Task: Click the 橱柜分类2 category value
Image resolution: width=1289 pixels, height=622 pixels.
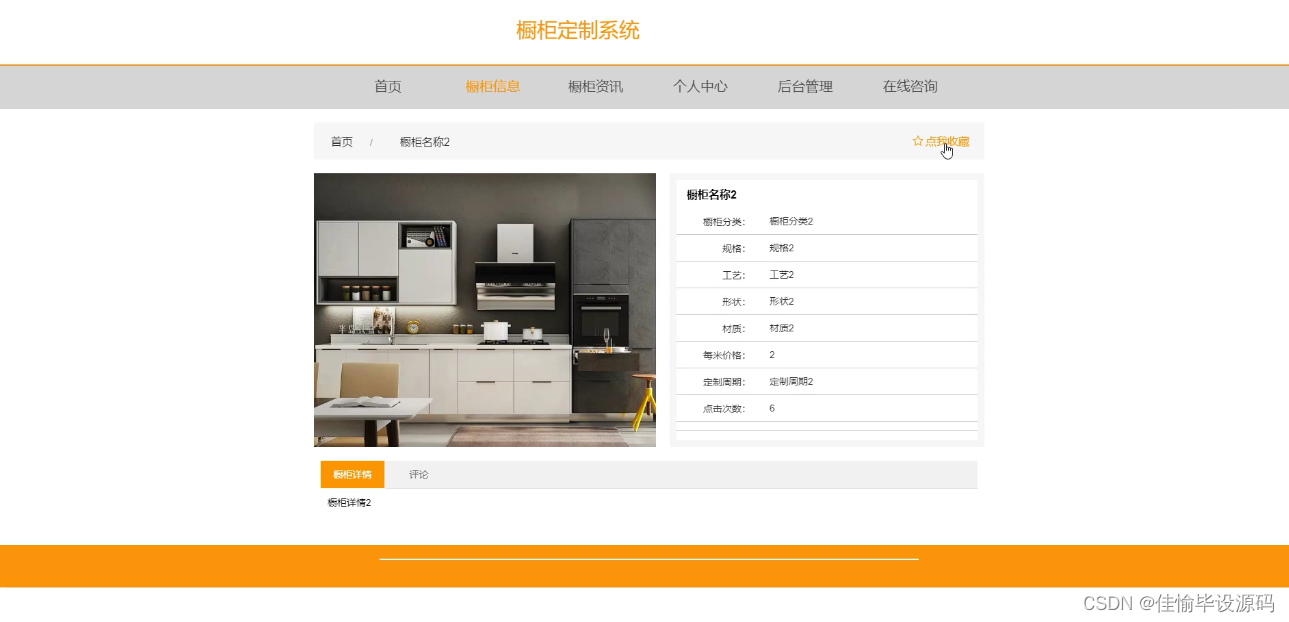Action: (789, 221)
